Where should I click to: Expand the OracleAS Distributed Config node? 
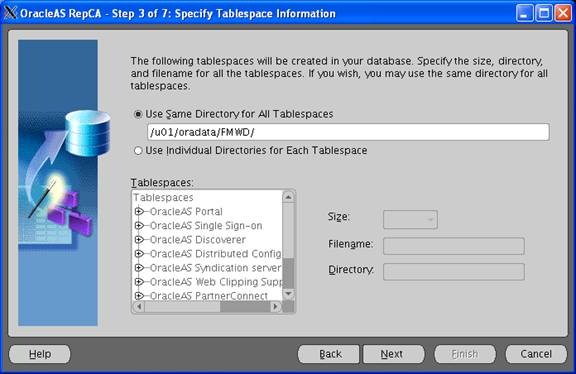(139, 253)
